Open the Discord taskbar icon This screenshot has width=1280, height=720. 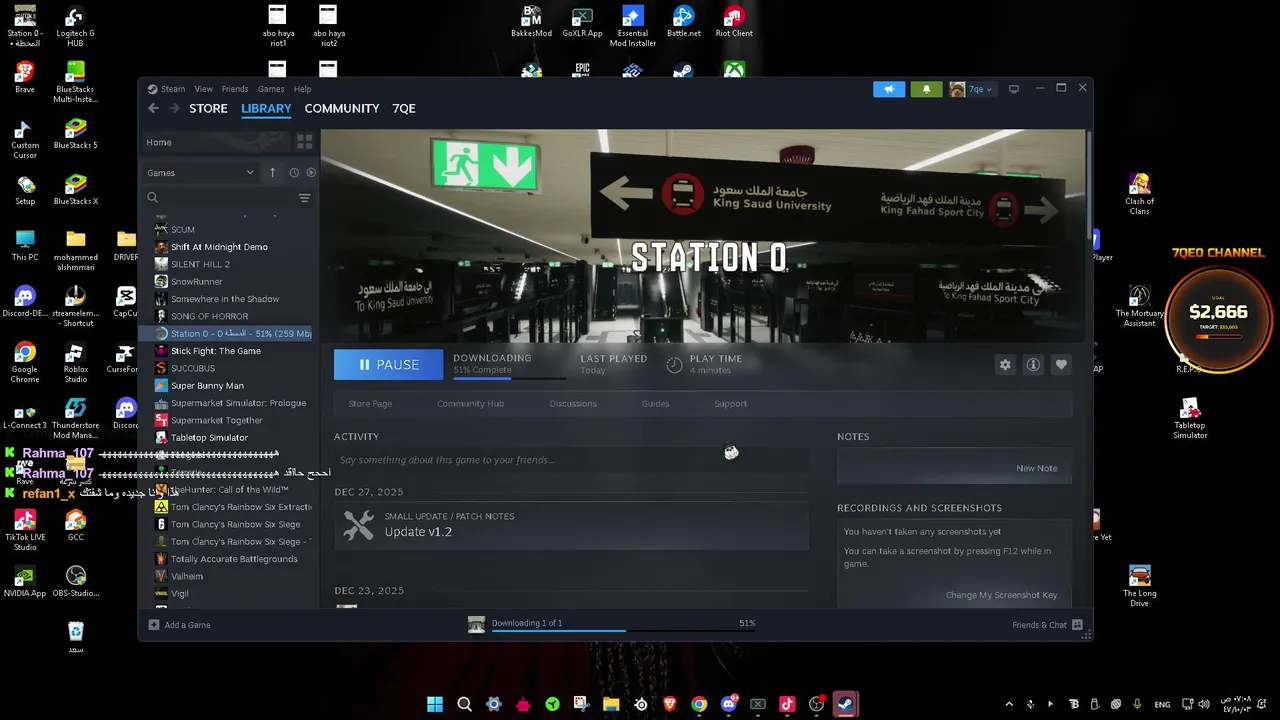point(729,704)
